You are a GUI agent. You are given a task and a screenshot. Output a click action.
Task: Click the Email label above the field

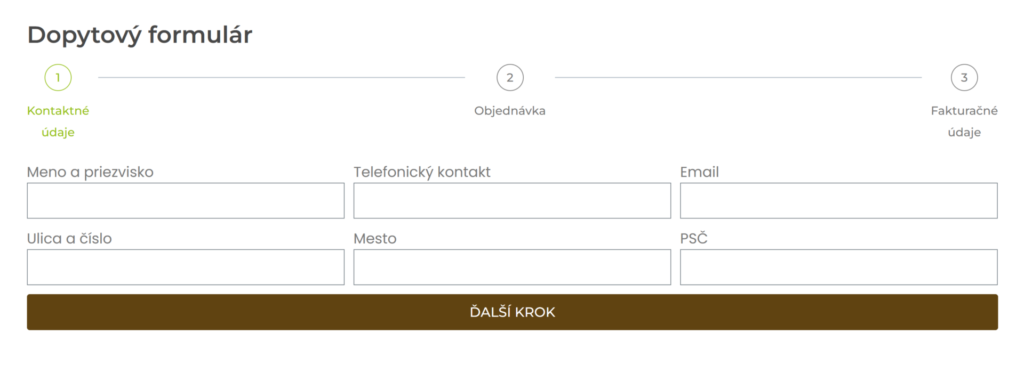pos(699,172)
